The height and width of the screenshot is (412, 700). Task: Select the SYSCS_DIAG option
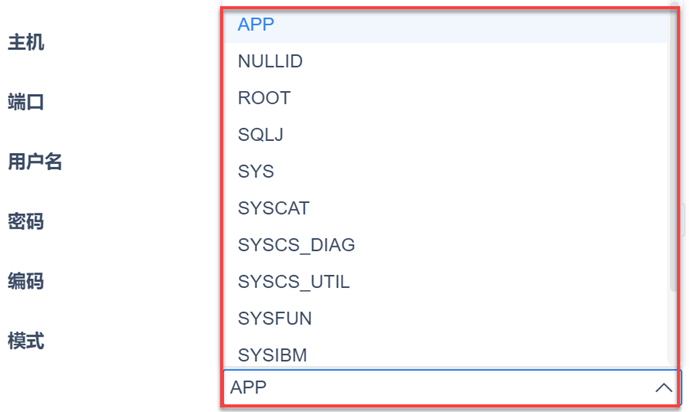(x=296, y=245)
